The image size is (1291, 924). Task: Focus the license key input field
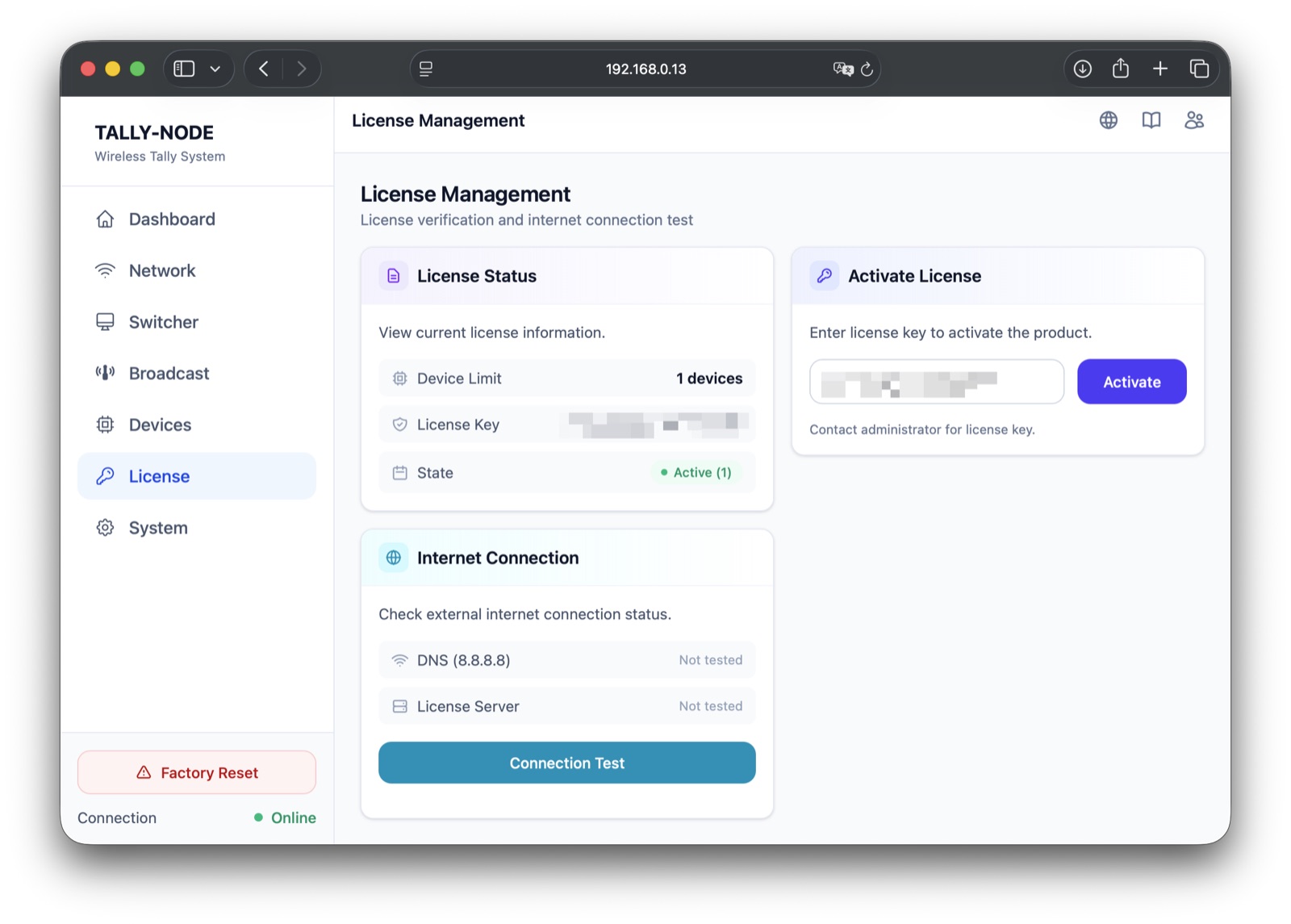937,382
